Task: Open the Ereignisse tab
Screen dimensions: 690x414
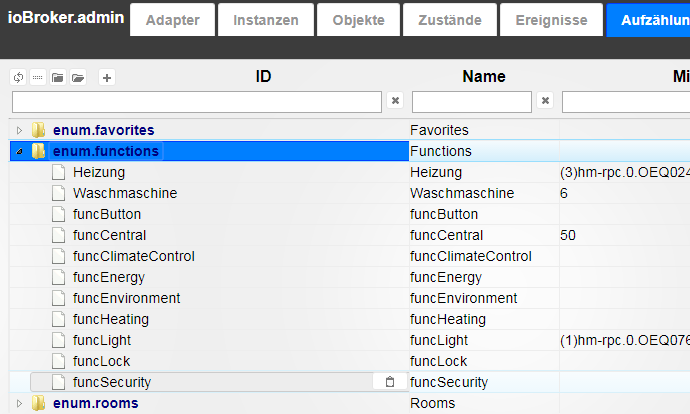Action: pyautogui.click(x=552, y=20)
